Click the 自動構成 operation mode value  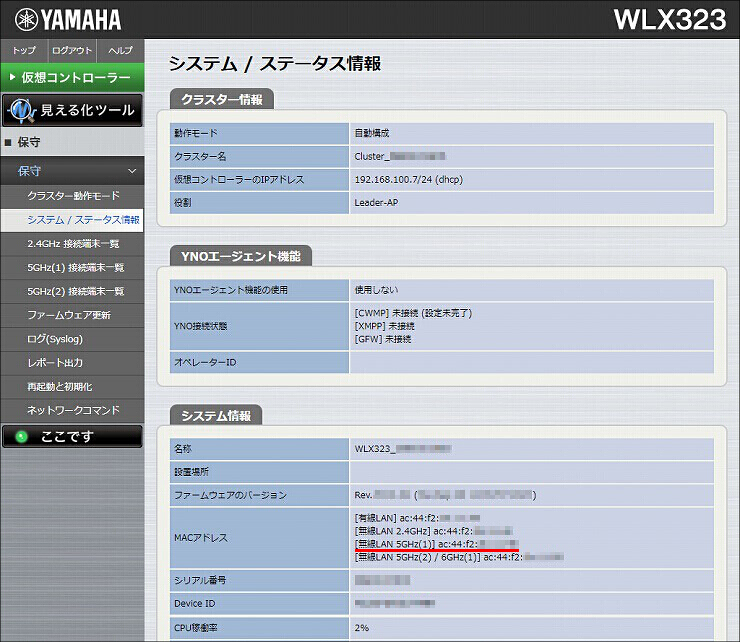372,133
